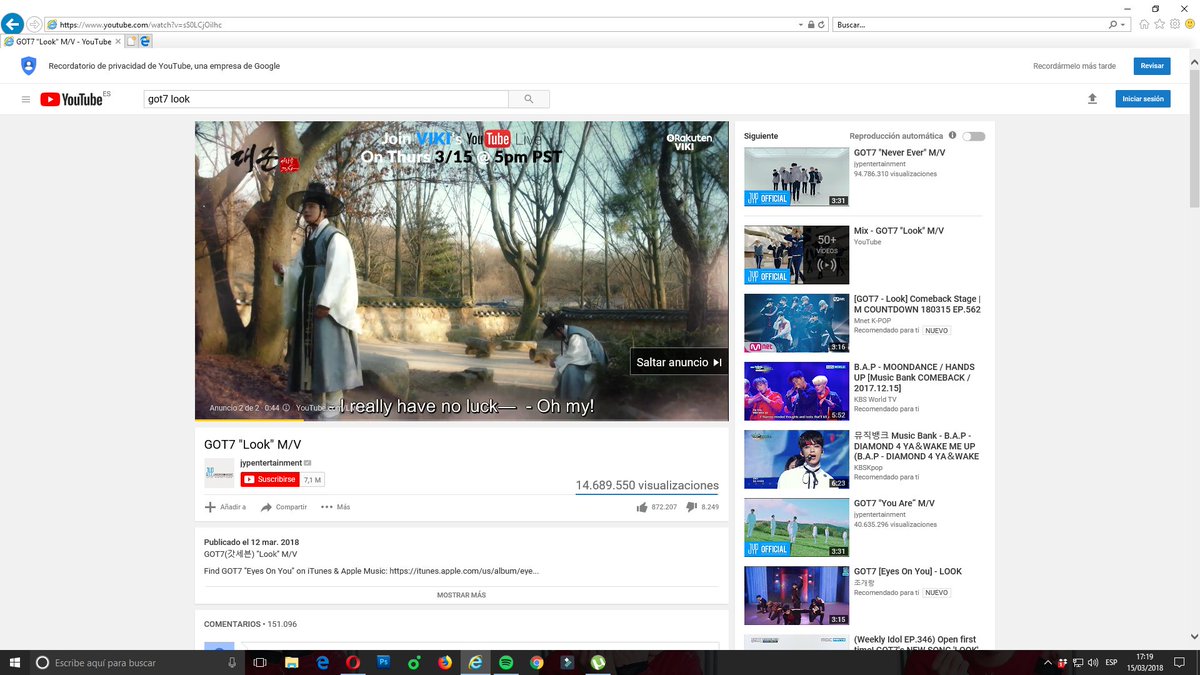The height and width of the screenshot is (675, 1200).
Task: Go to YouTube home via logo
Action: point(72,99)
